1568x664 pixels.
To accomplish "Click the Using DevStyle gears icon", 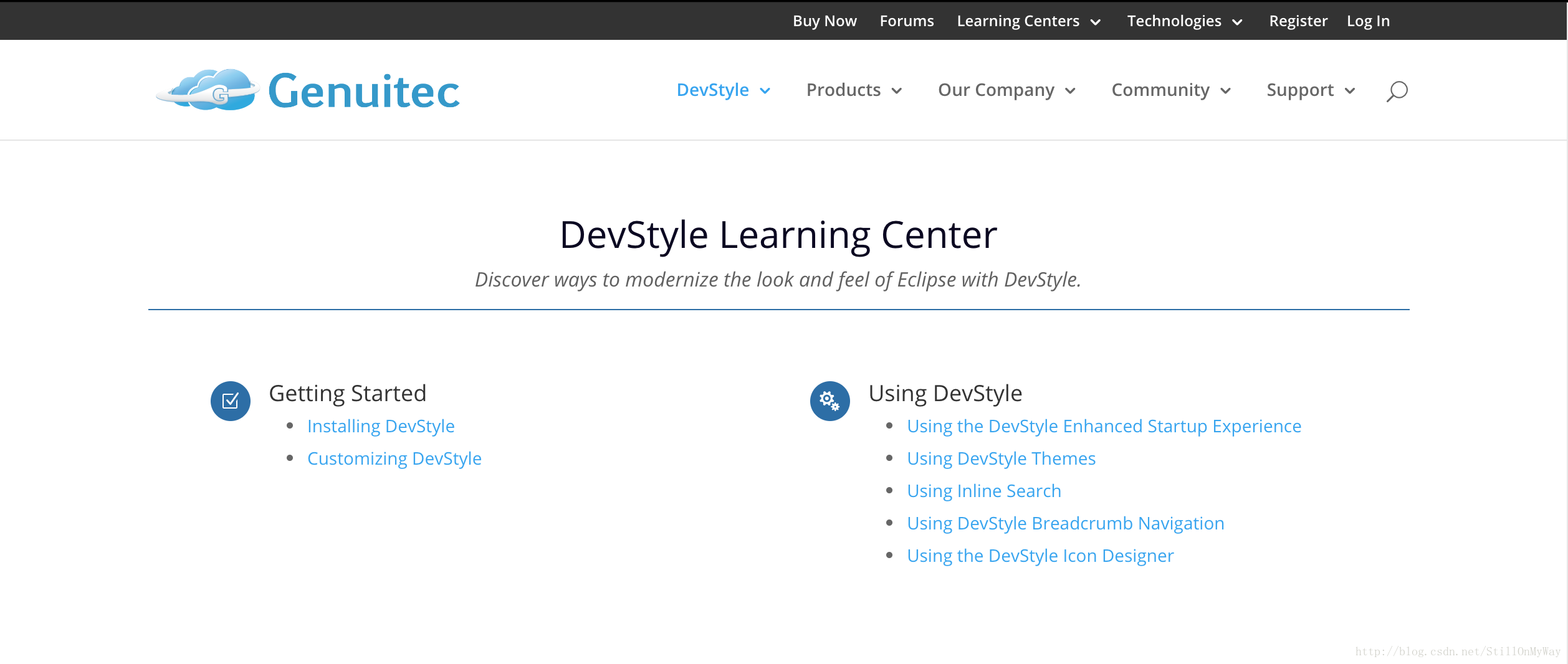I will click(x=830, y=401).
